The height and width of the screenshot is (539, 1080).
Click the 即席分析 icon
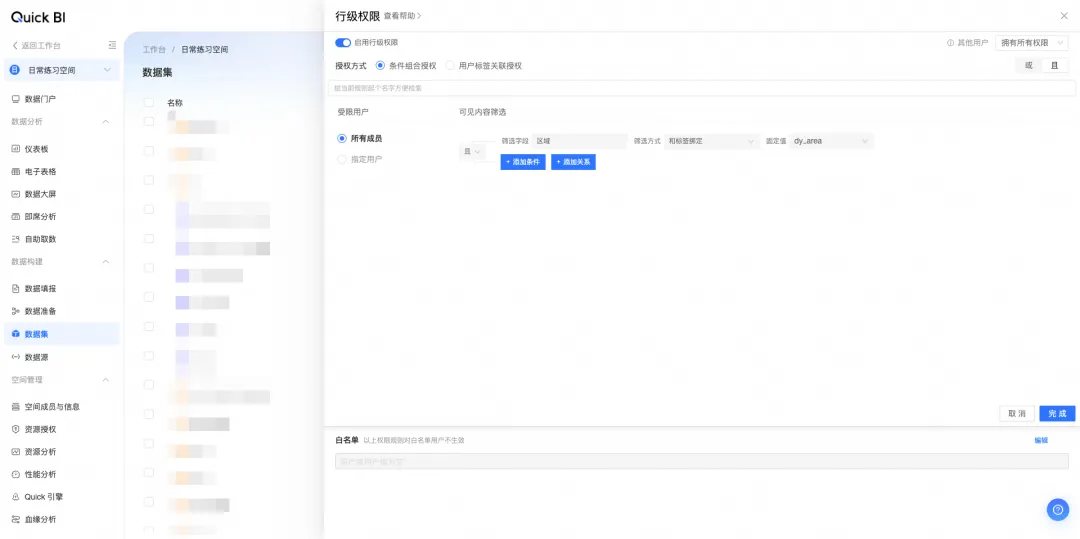pos(16,217)
